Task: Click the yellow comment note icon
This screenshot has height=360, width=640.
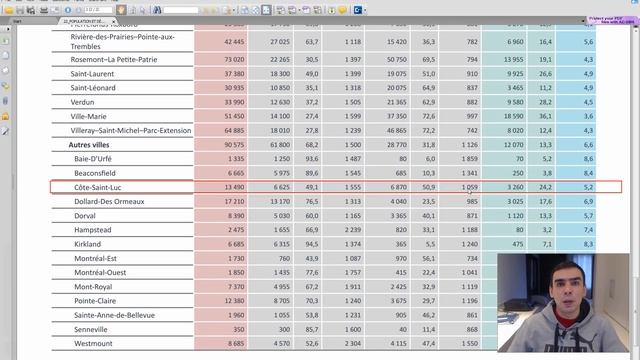Action: (342, 10)
